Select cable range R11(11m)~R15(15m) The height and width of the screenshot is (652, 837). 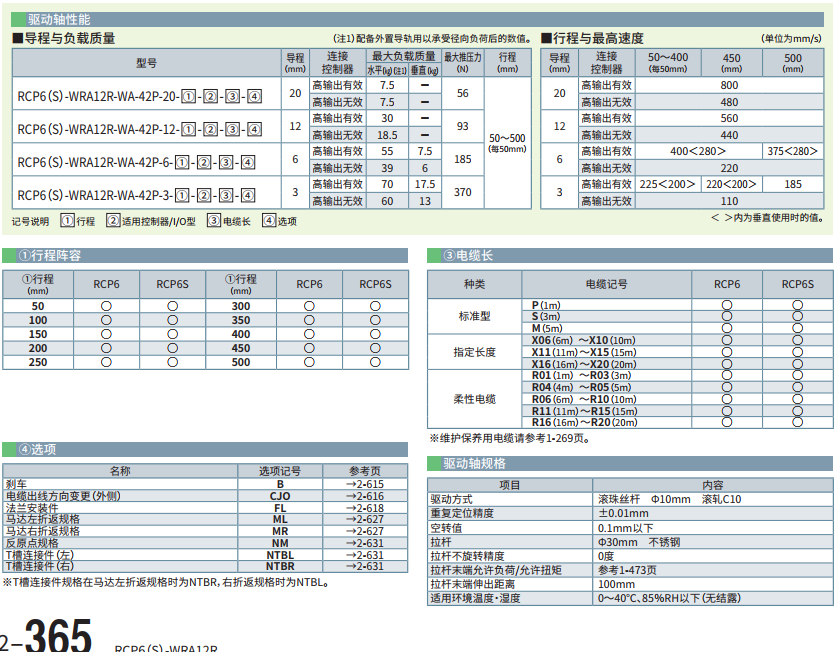[x=585, y=411]
